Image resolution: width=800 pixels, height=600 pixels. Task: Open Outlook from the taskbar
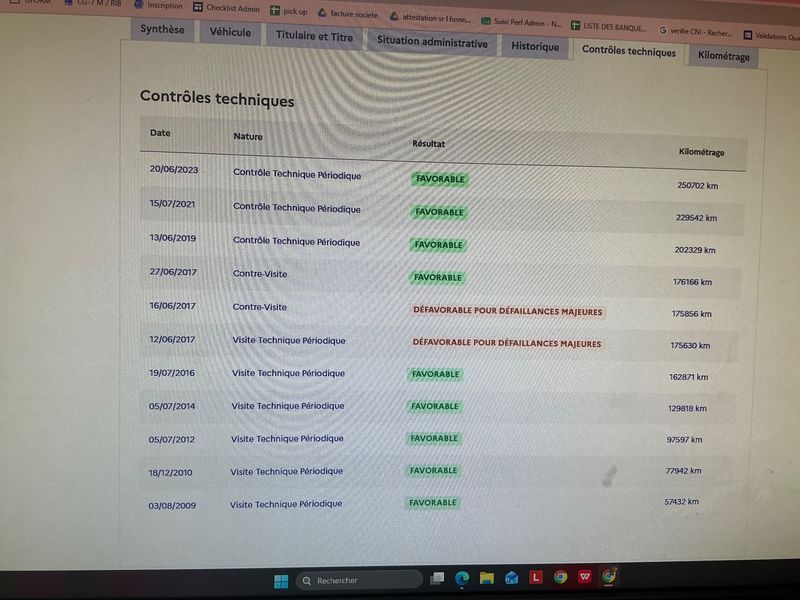pos(511,578)
